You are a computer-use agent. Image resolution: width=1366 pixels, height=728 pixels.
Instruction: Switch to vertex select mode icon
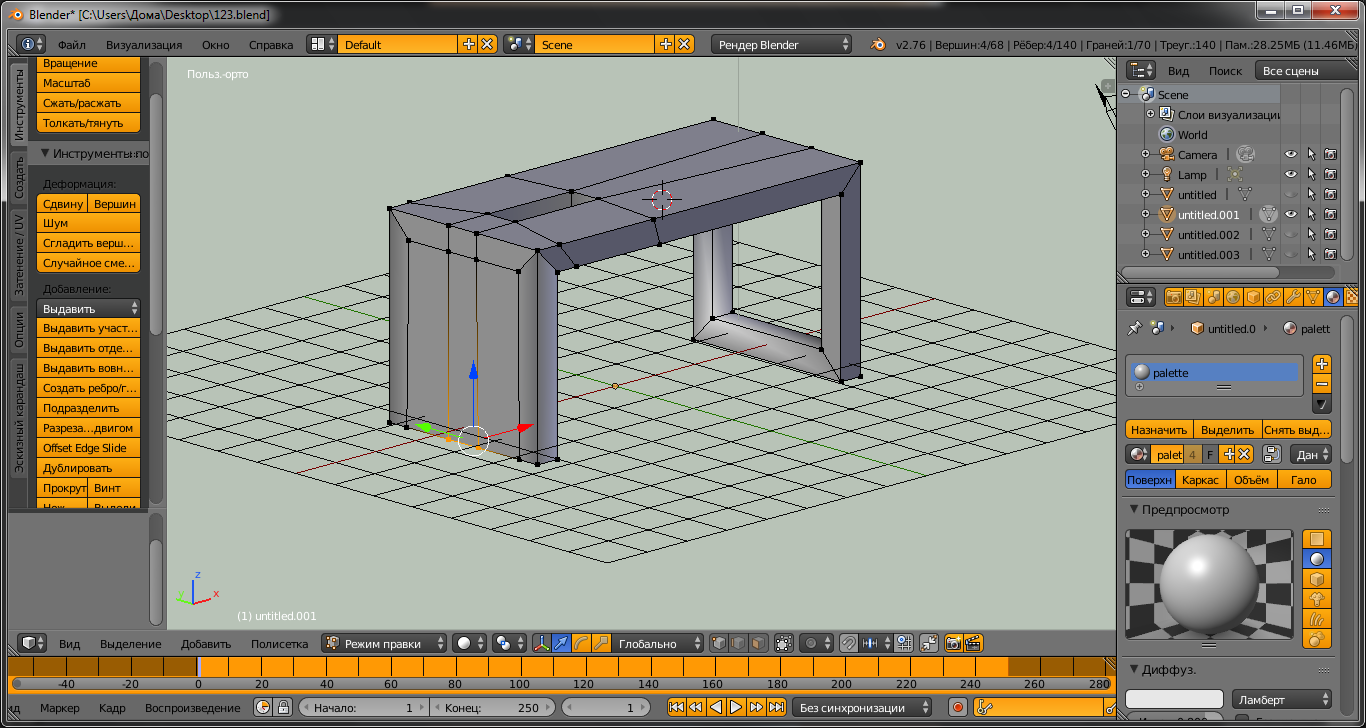[718, 643]
